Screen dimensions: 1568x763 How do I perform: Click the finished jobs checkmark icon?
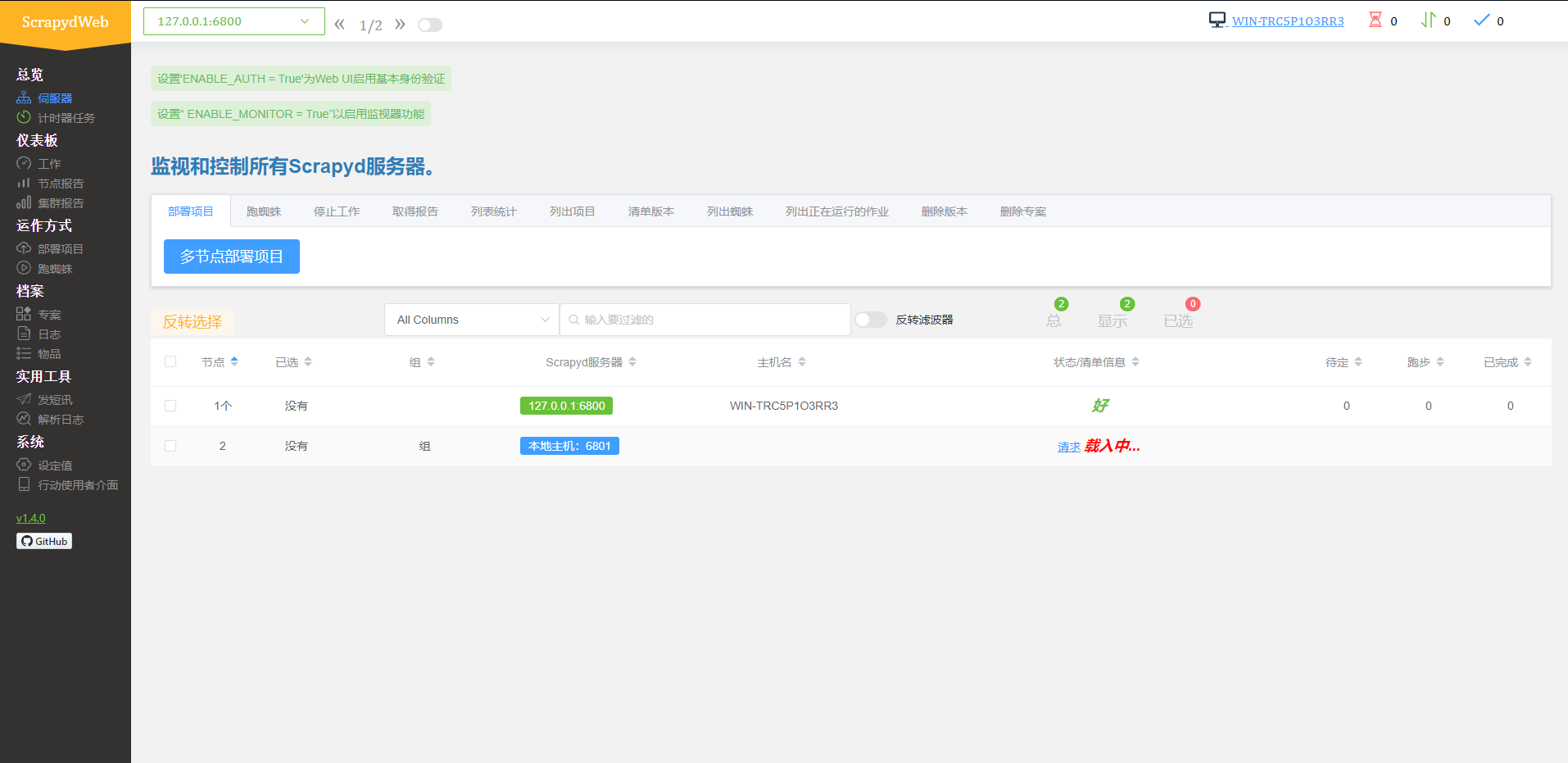point(1481,20)
